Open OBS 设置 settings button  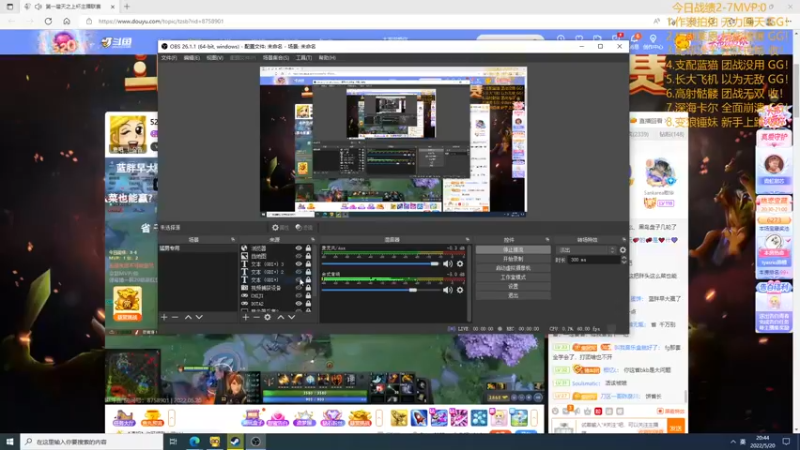(513, 287)
